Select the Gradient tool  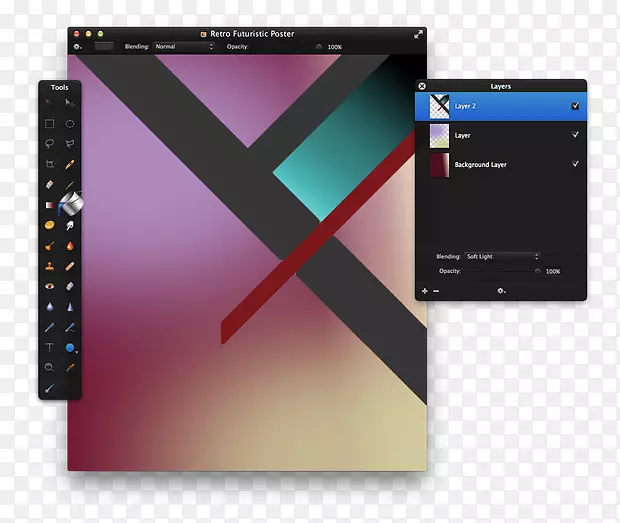click(49, 205)
